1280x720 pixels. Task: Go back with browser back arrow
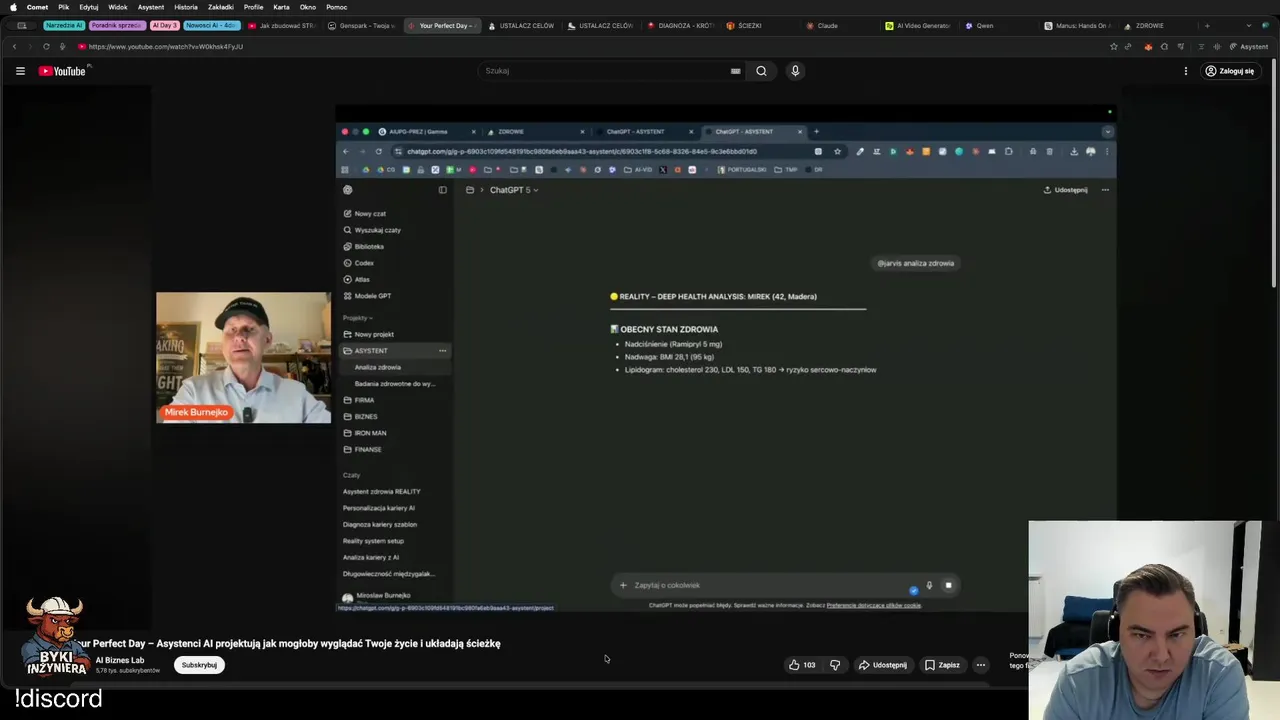tap(14, 46)
